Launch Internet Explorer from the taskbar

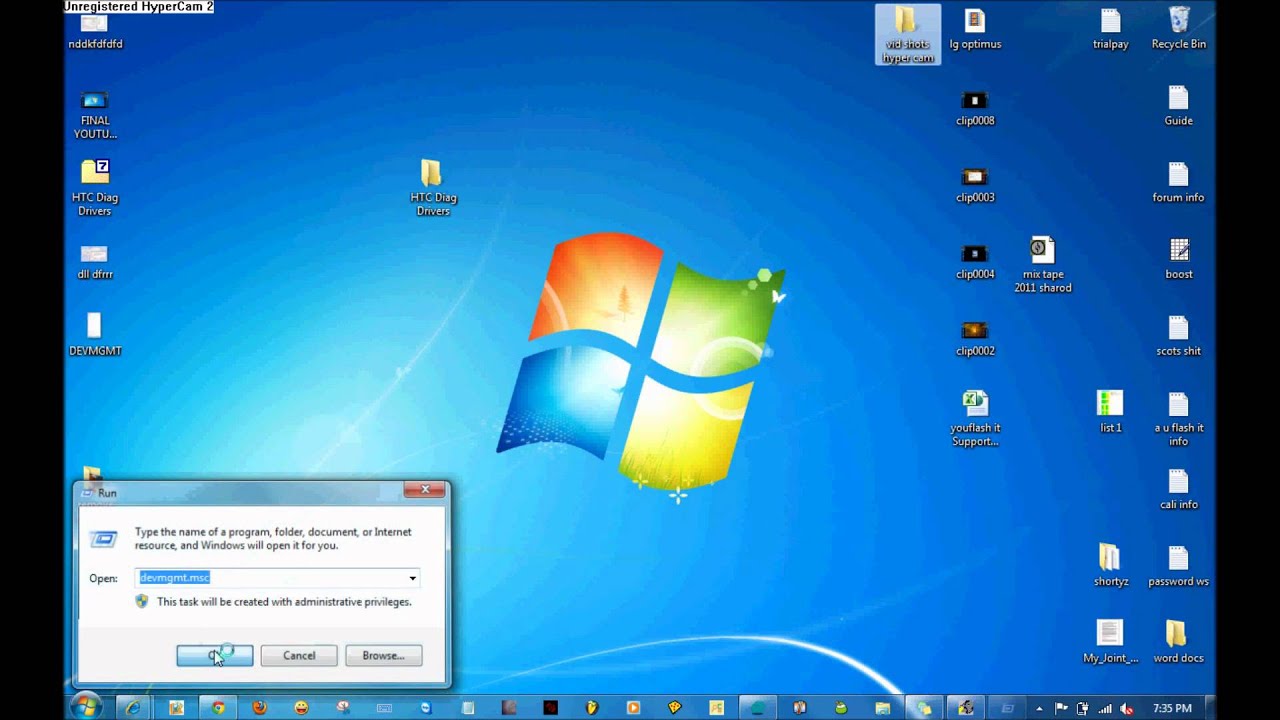point(133,707)
